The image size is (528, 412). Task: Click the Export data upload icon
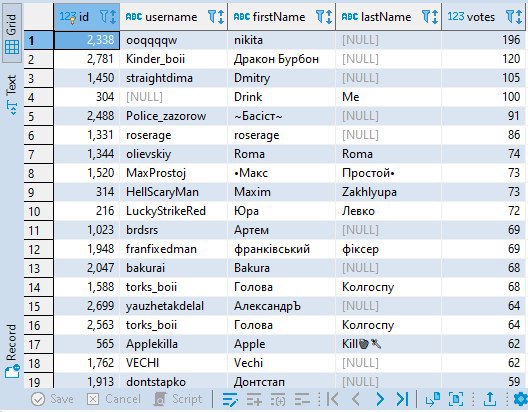click(490, 400)
